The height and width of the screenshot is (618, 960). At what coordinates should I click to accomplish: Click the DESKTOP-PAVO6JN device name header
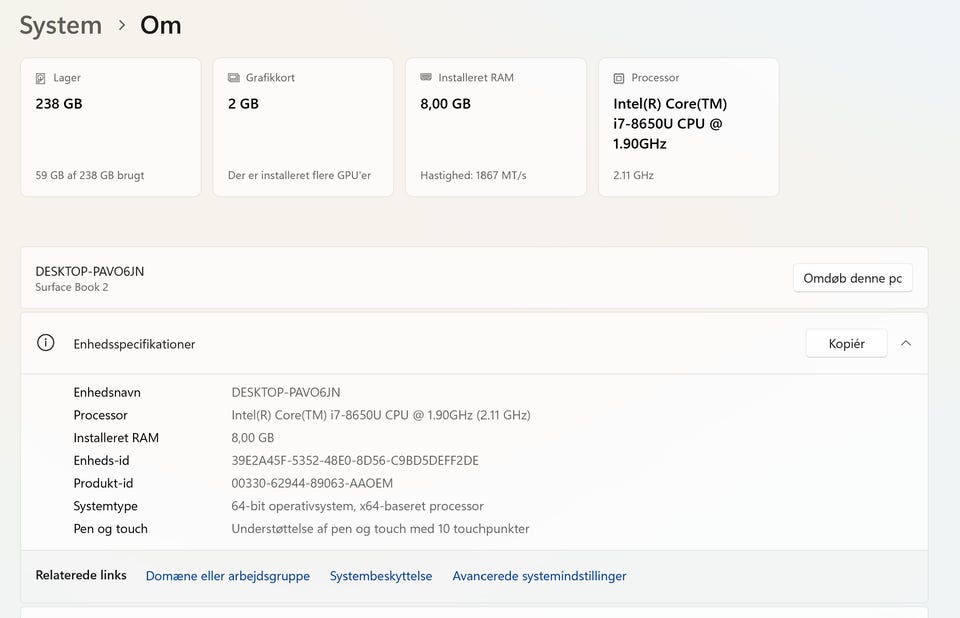(90, 271)
